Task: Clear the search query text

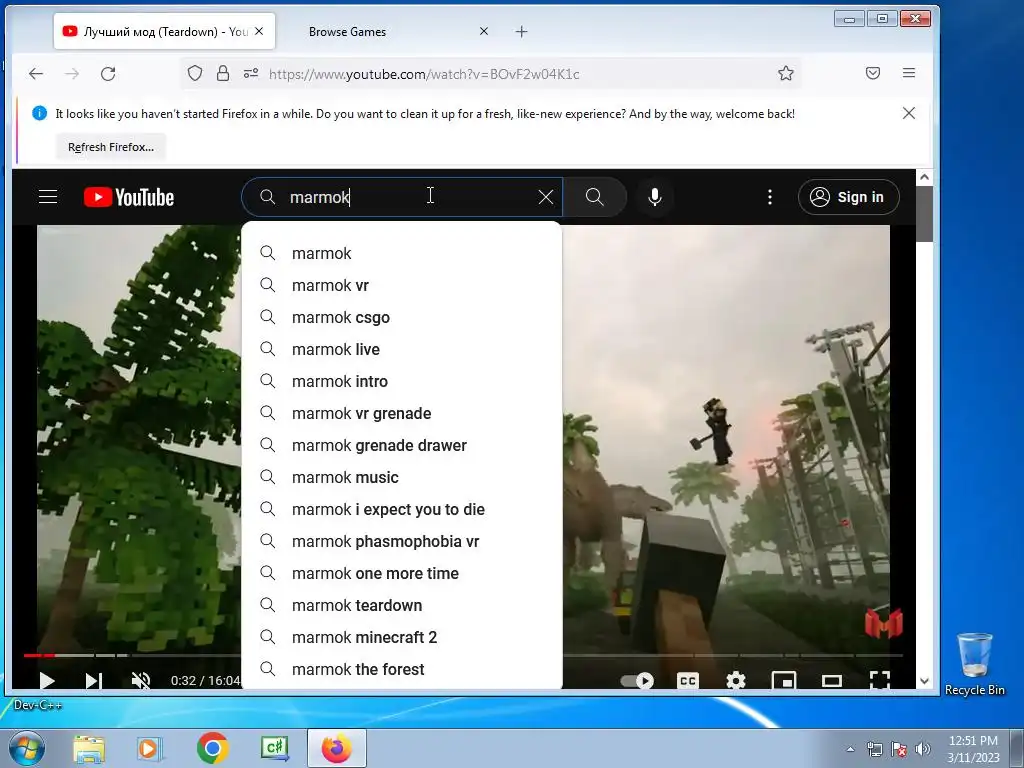Action: click(x=546, y=197)
